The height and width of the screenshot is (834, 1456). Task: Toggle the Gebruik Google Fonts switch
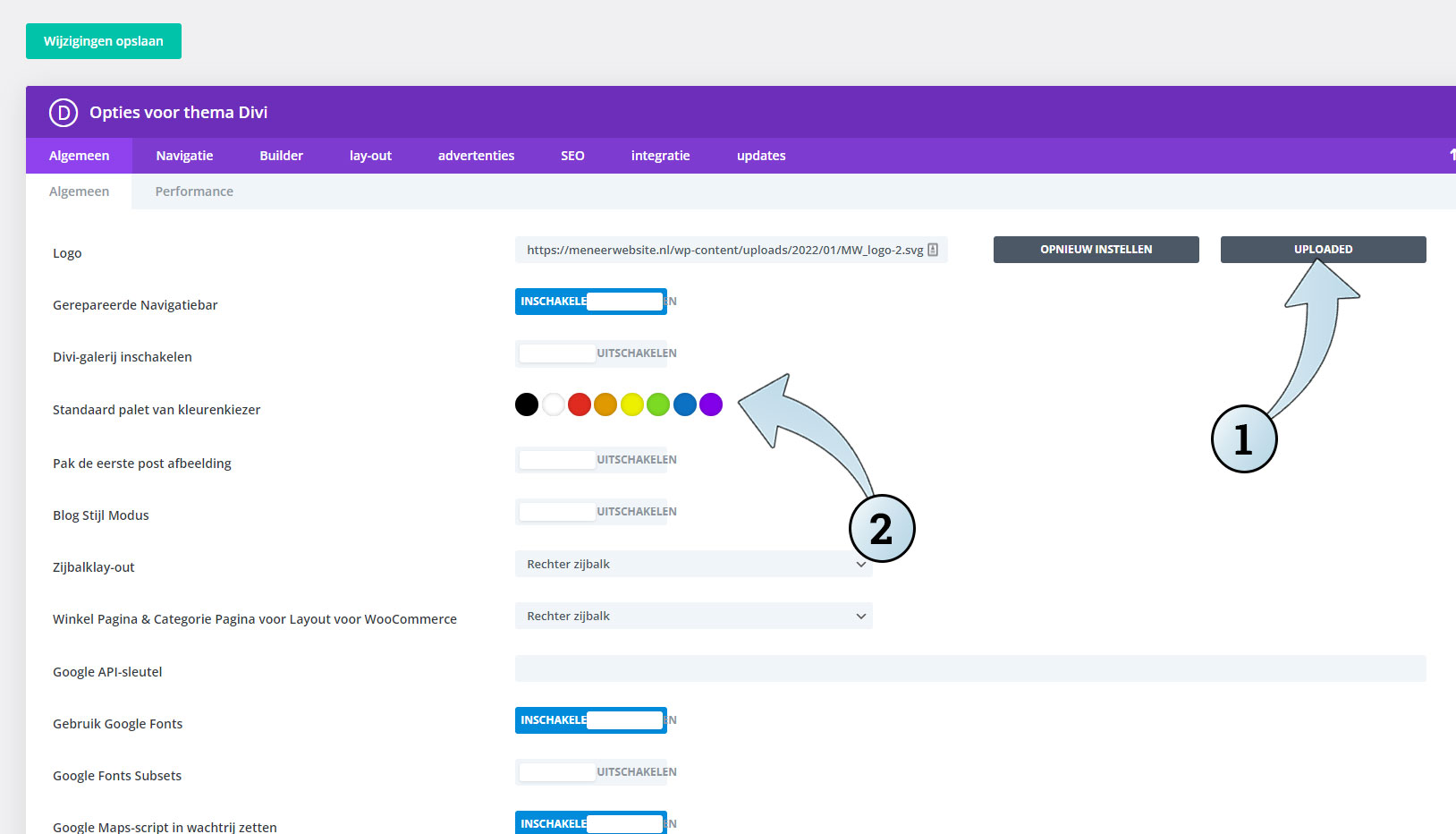coord(590,720)
